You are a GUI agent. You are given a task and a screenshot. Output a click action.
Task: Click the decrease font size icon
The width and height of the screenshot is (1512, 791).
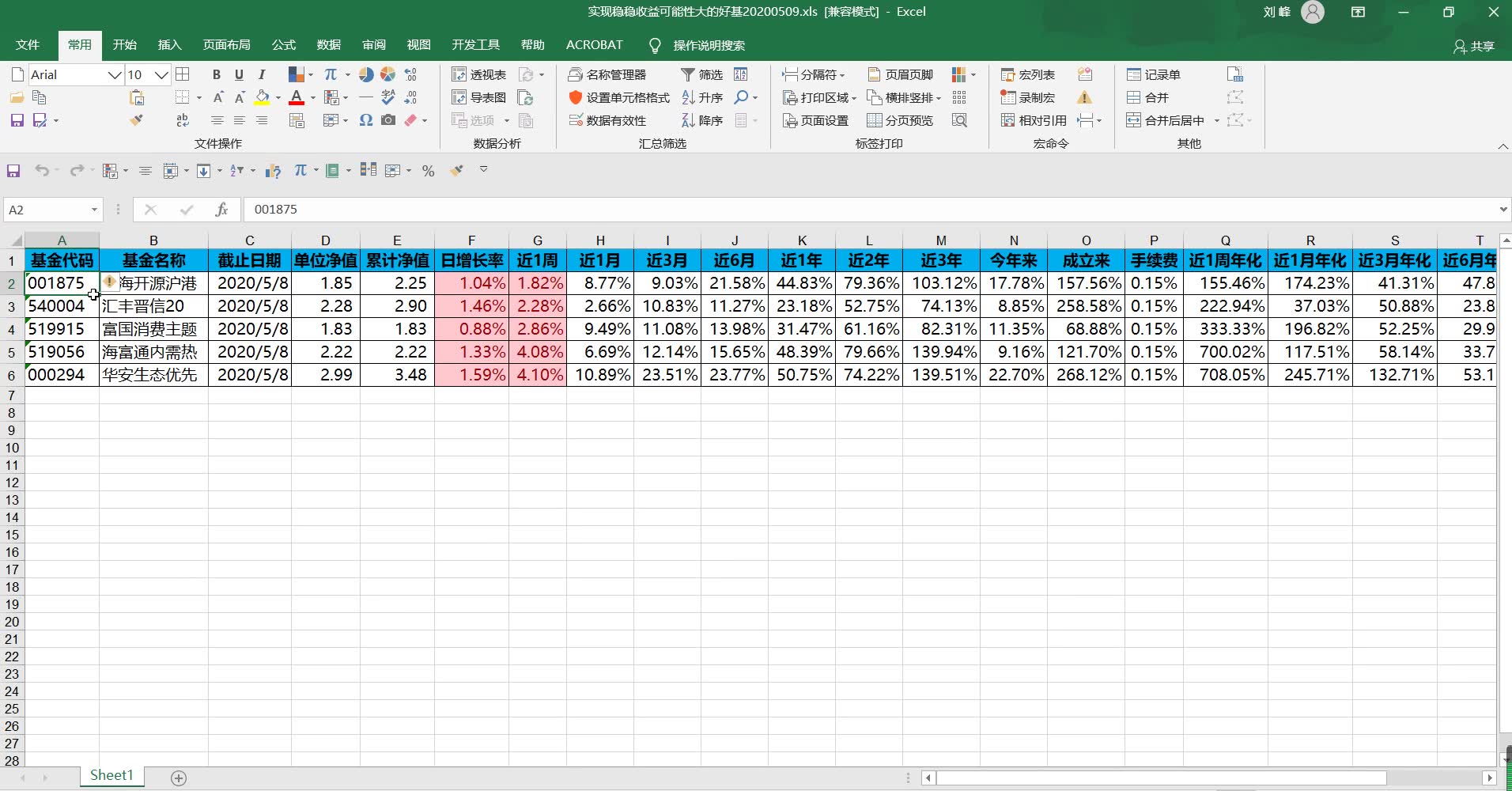pyautogui.click(x=240, y=97)
